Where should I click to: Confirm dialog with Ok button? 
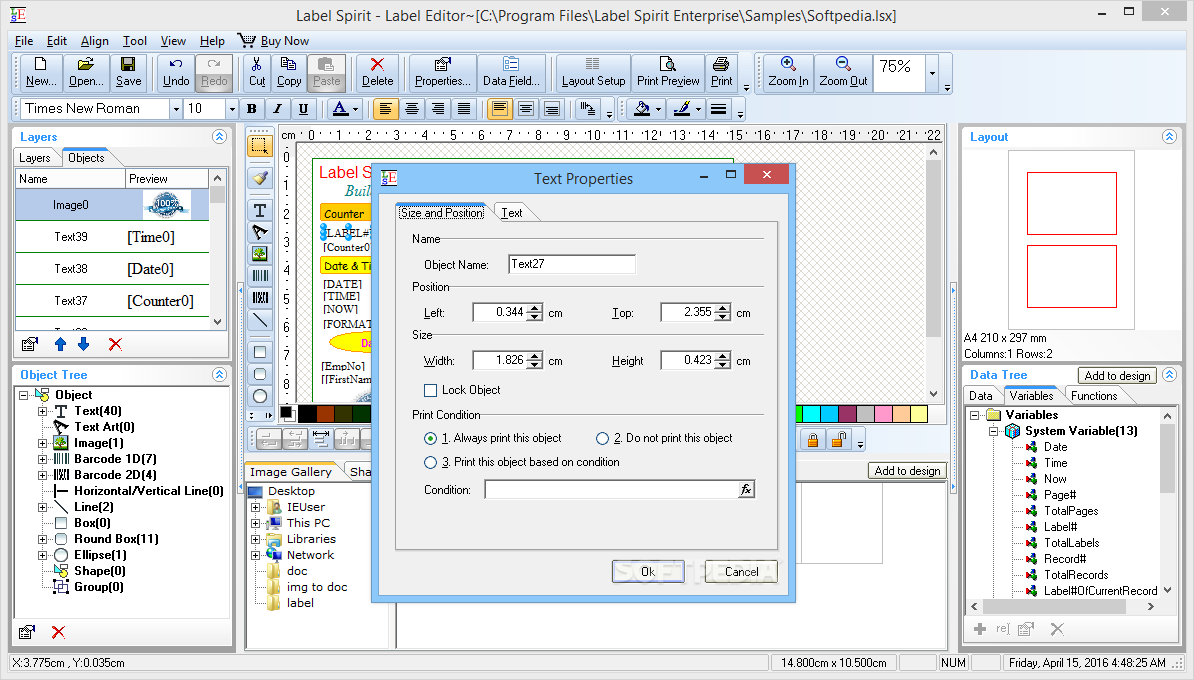click(648, 572)
